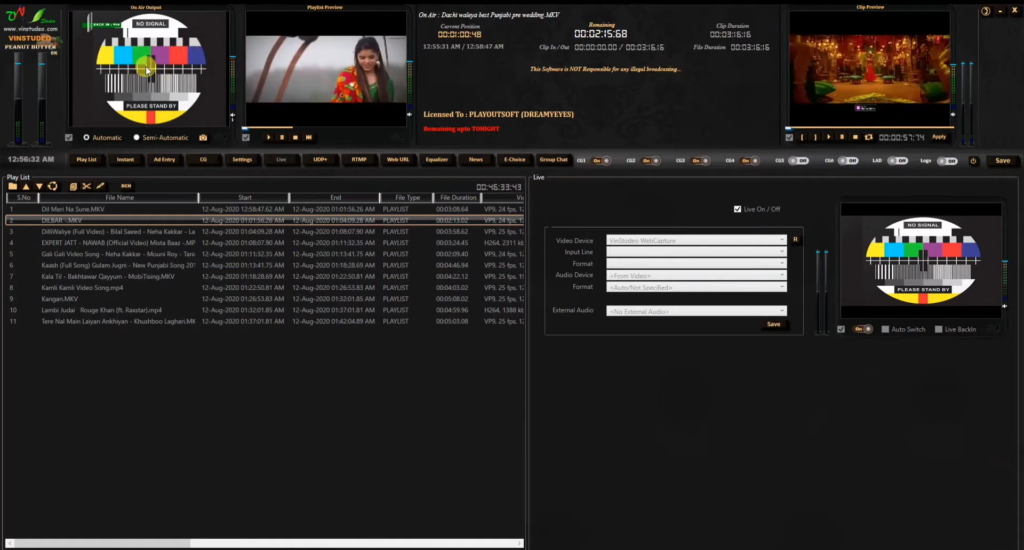Click the refresh icon in Play List toolbar
Image resolution: width=1024 pixels, height=550 pixels.
tap(52, 186)
